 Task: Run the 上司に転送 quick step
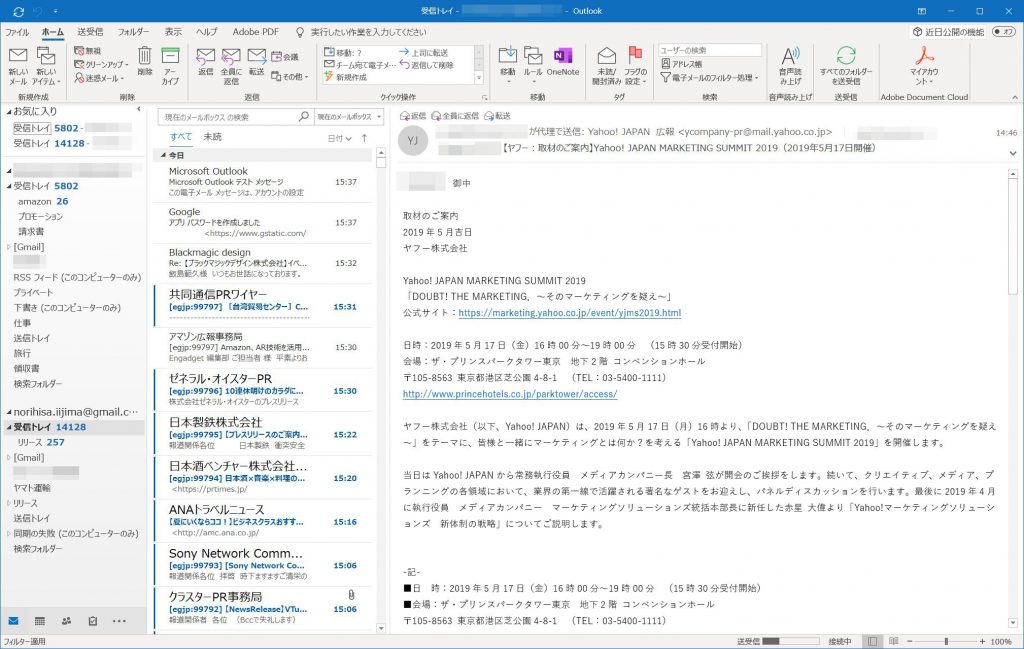click(x=424, y=52)
